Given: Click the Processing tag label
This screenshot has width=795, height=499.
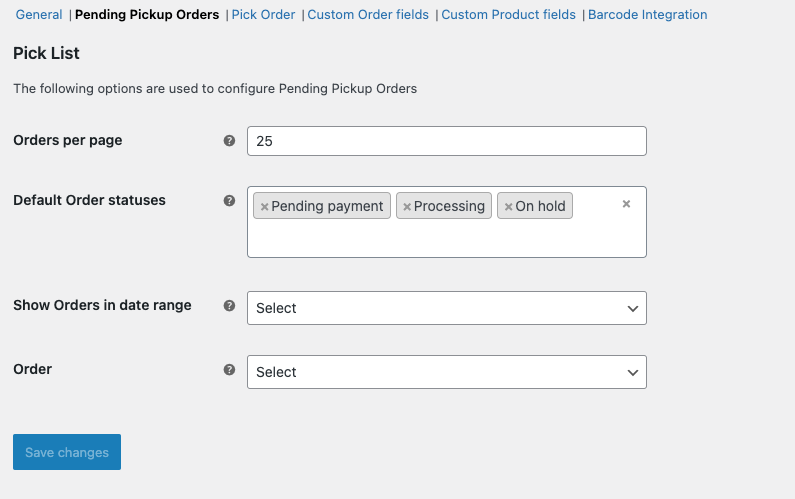Looking at the screenshot, I should pos(449,206).
